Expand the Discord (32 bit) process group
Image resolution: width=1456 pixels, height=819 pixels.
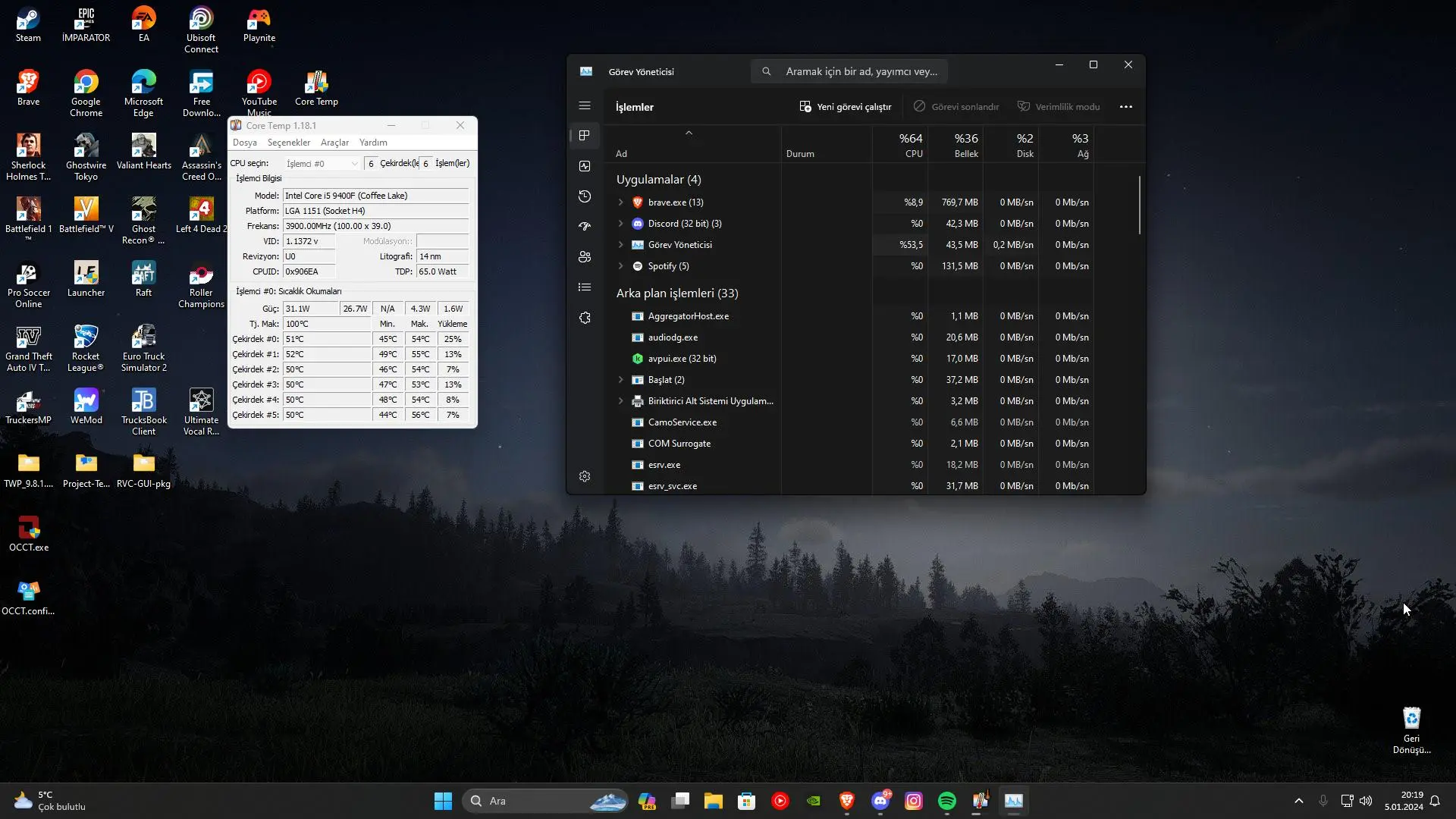click(x=620, y=224)
